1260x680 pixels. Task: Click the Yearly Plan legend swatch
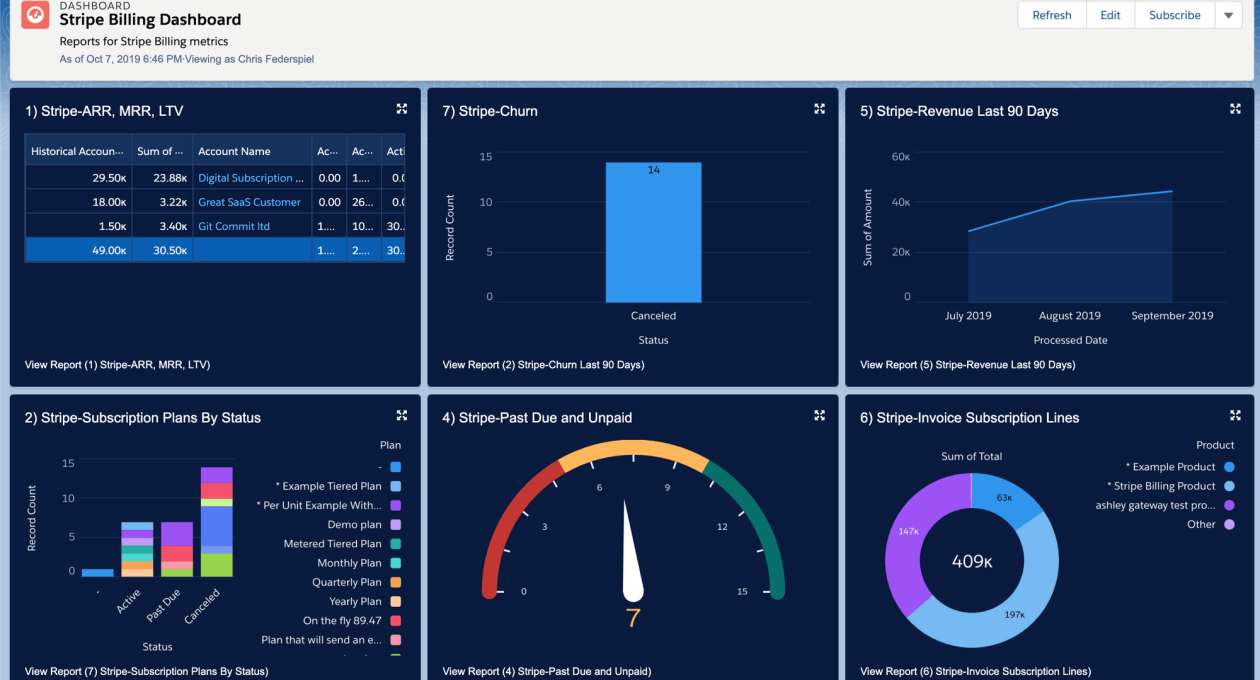tap(396, 602)
